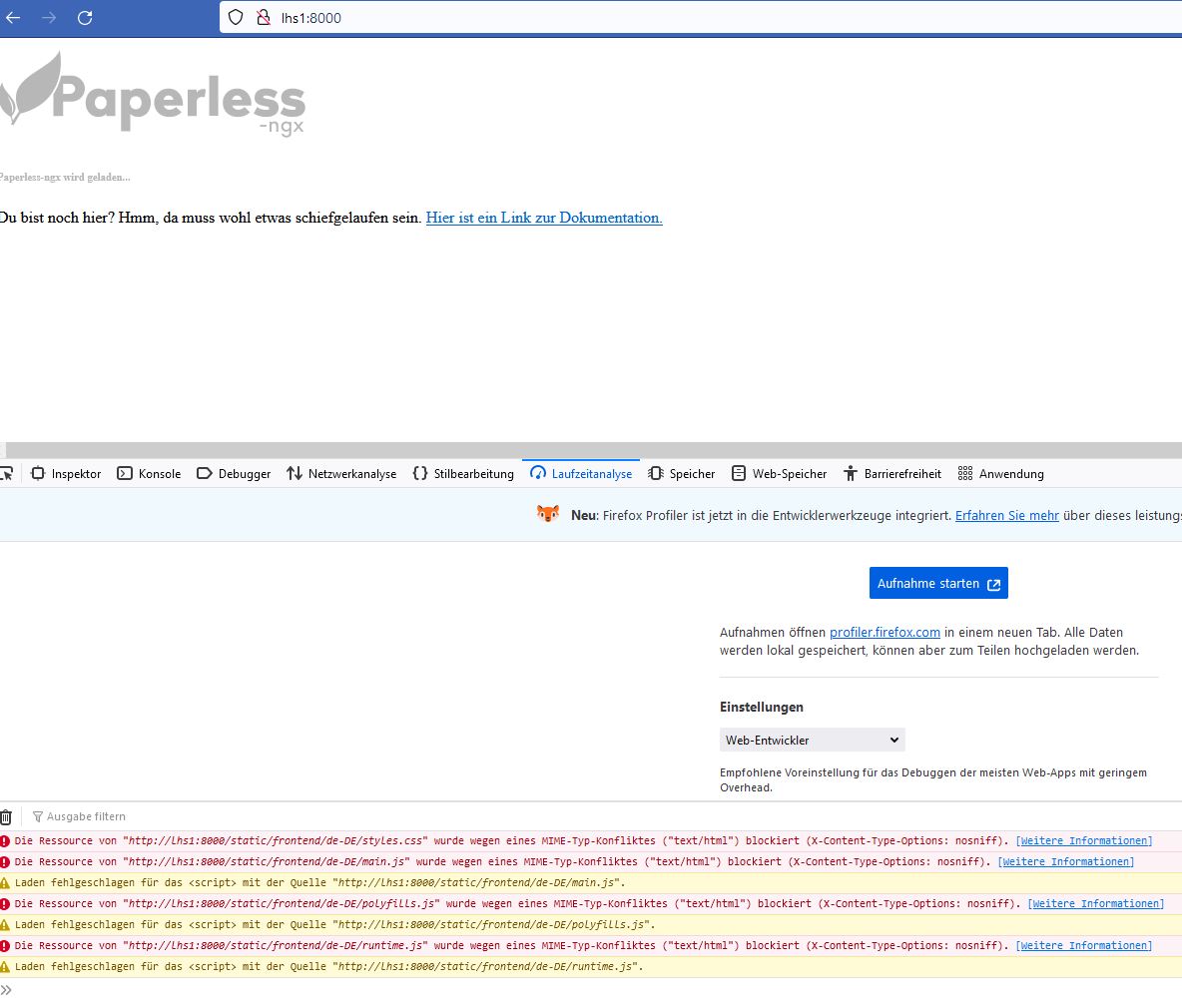Clear console output via trash icon

(x=8, y=815)
